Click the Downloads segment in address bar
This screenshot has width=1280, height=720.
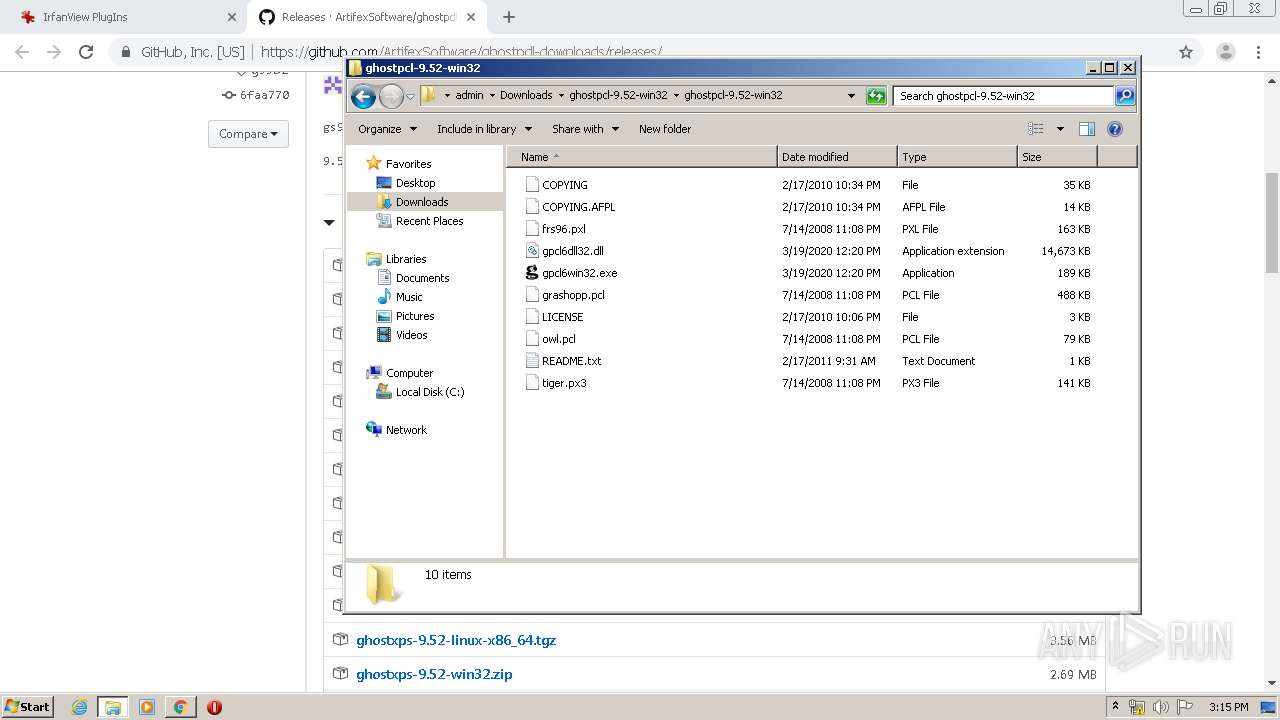click(526, 96)
